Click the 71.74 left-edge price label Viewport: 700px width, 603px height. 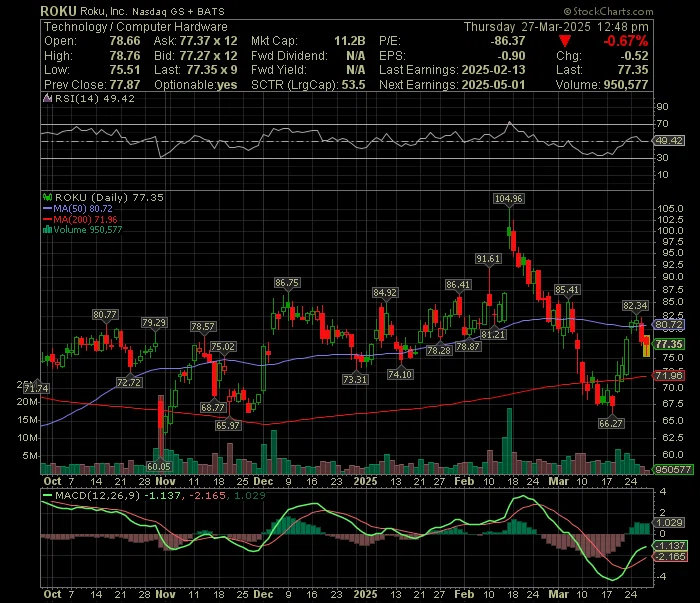(x=36, y=389)
